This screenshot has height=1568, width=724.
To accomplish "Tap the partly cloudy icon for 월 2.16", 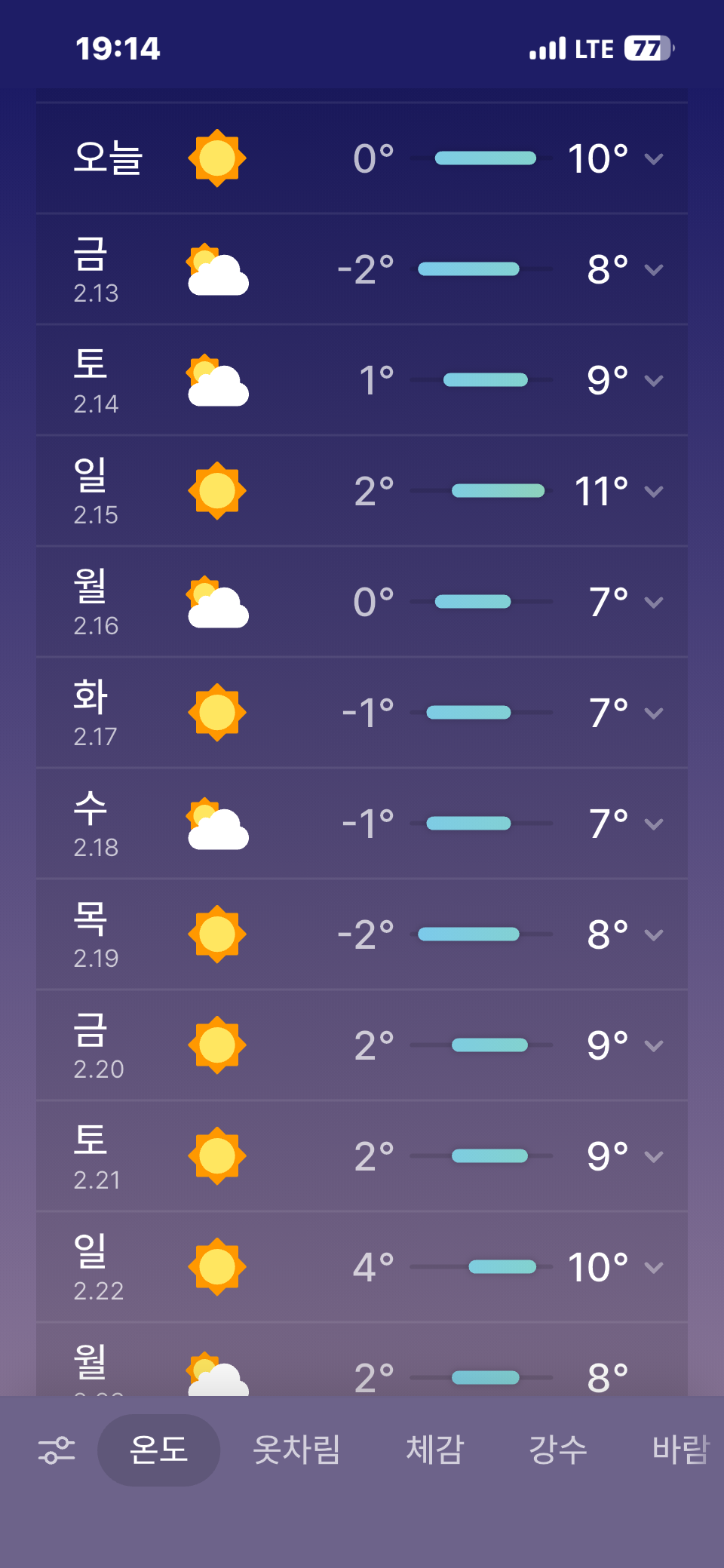I will pos(217,603).
